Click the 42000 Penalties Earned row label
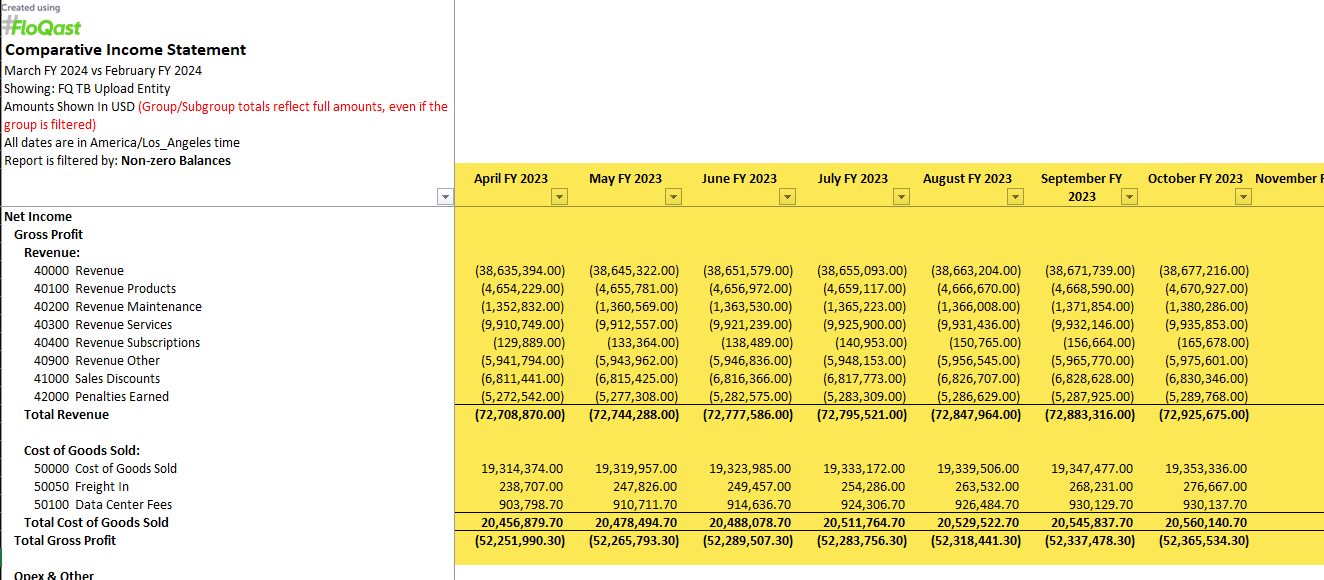The width and height of the screenshot is (1324, 580). click(101, 397)
